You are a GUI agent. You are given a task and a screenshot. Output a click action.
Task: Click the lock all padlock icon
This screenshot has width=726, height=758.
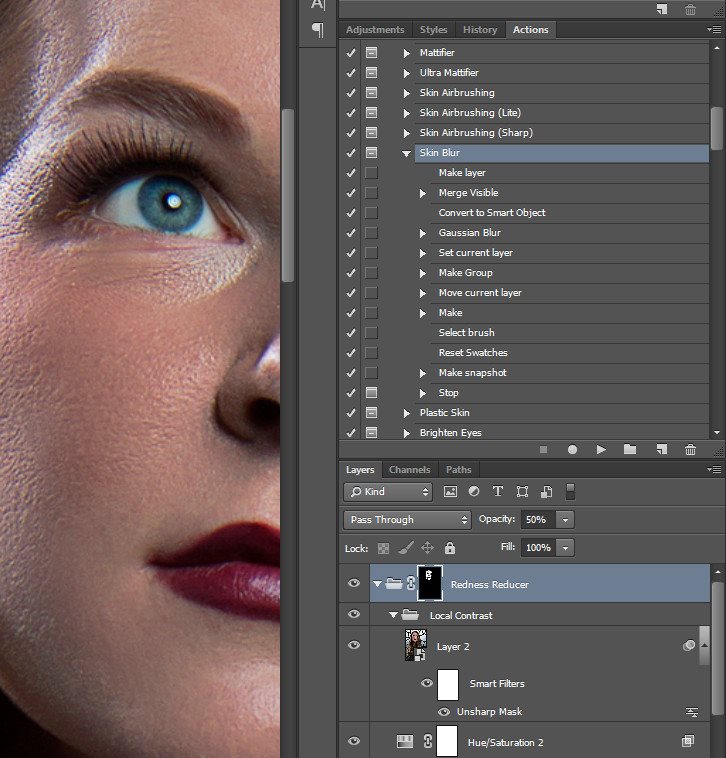pos(450,548)
